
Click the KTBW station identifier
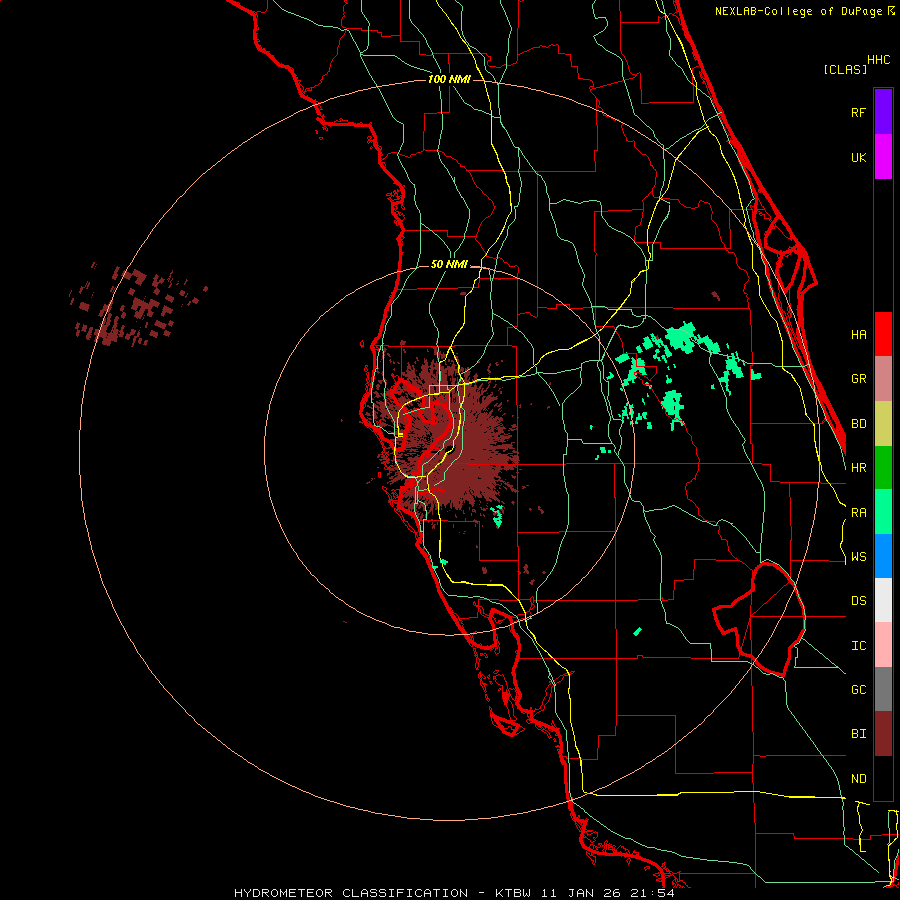click(514, 893)
